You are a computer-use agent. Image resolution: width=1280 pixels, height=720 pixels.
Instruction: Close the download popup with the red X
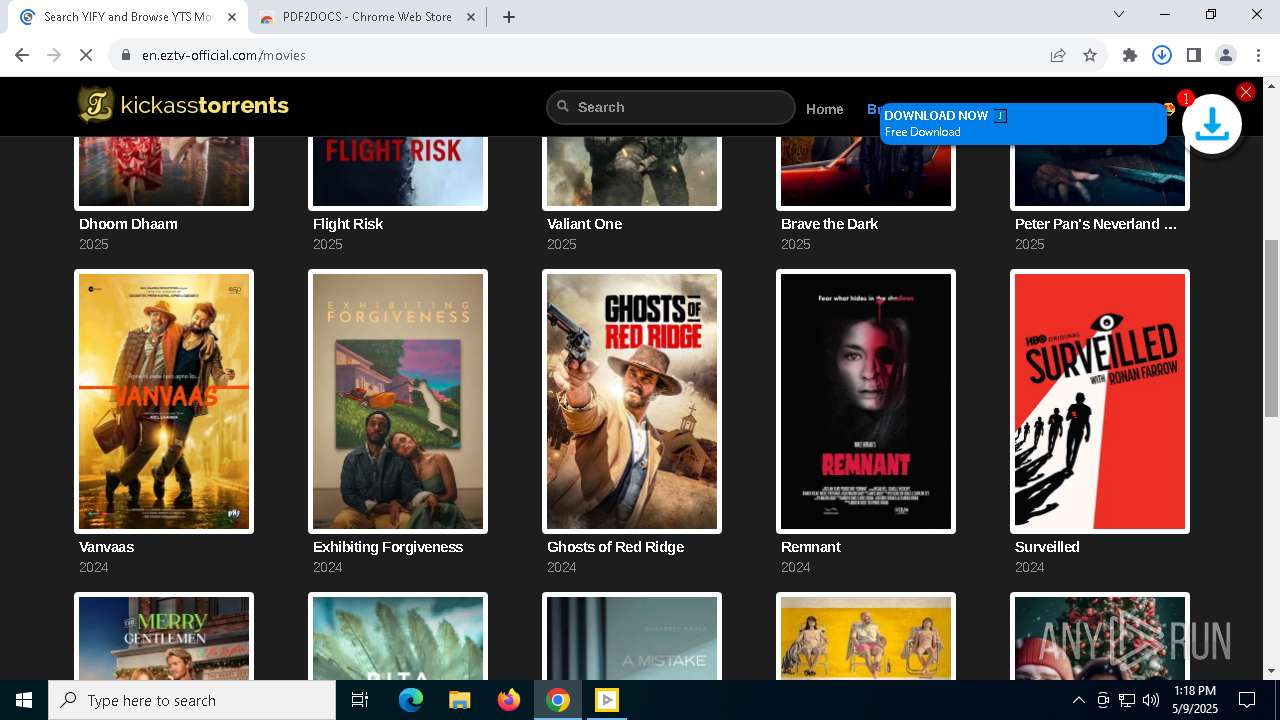coord(1245,92)
